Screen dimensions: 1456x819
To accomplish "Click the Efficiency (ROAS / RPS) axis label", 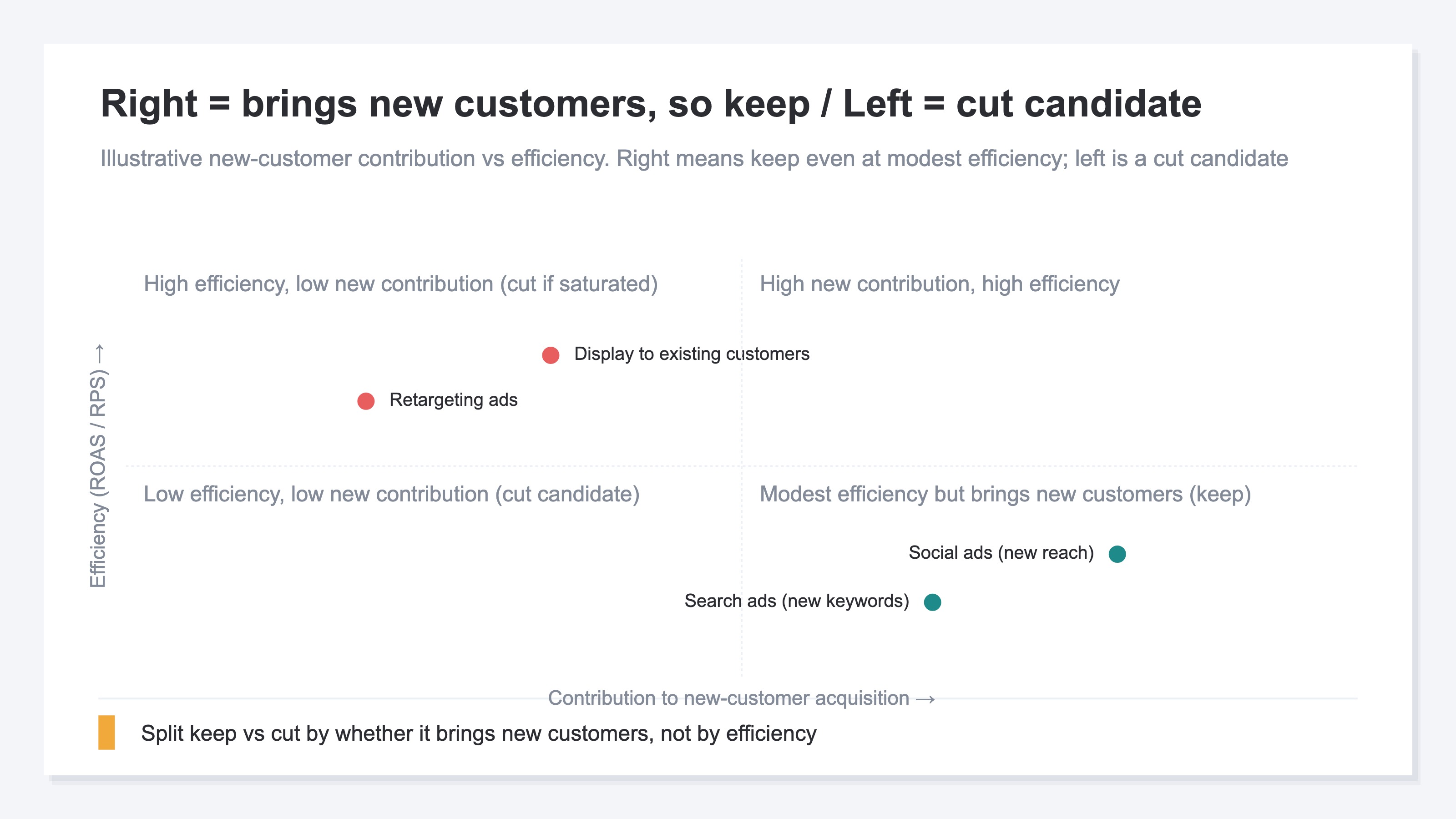I will click(x=98, y=466).
